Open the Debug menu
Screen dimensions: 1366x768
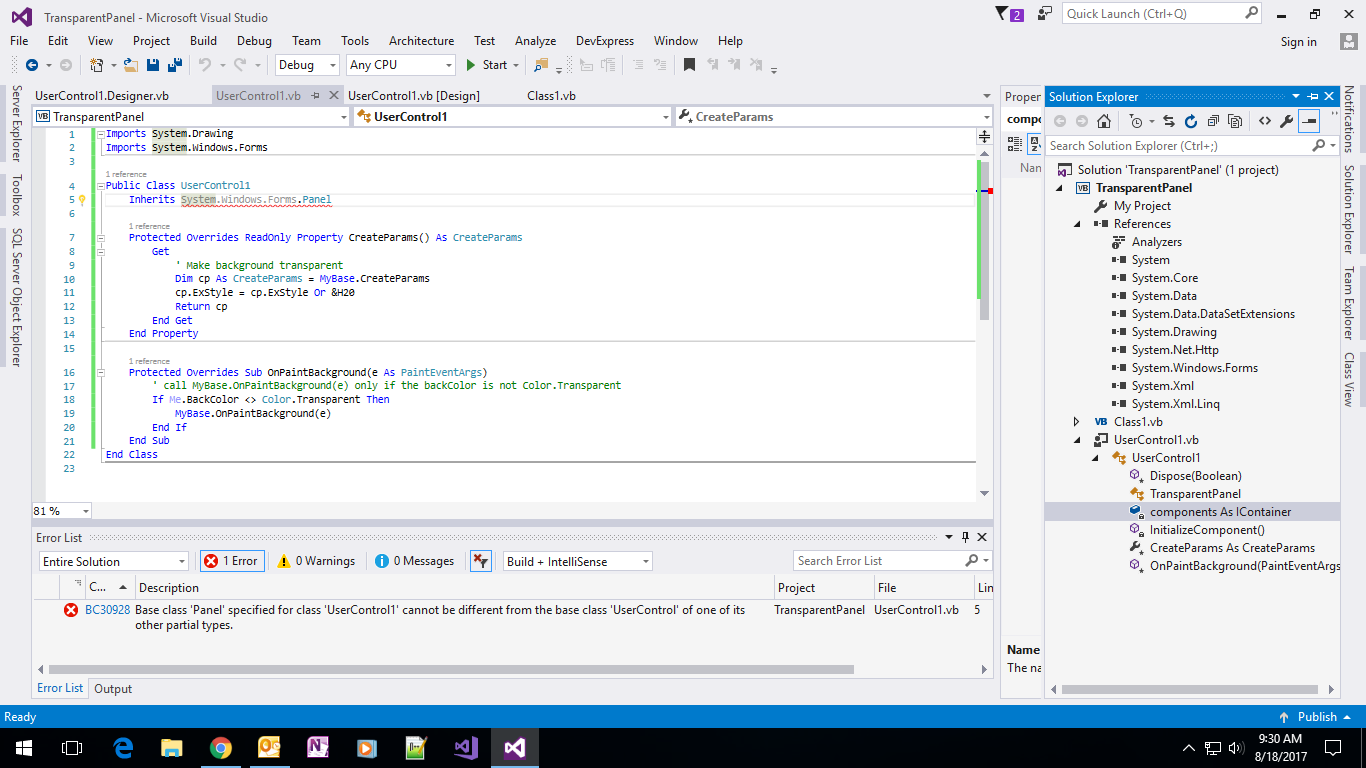click(254, 41)
